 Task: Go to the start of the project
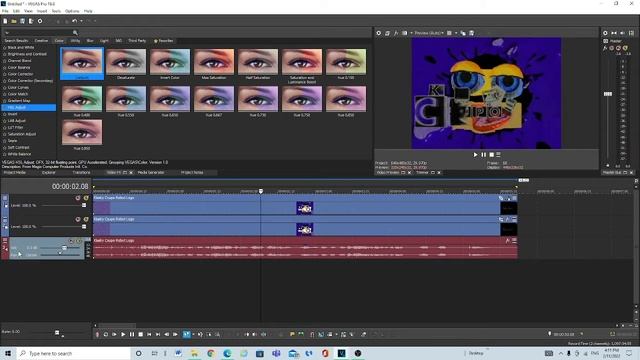(149, 334)
